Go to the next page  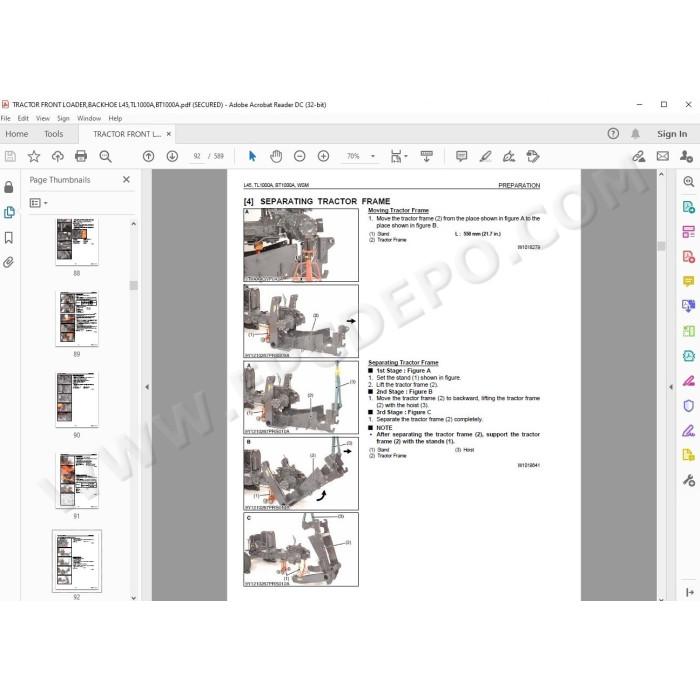click(172, 156)
